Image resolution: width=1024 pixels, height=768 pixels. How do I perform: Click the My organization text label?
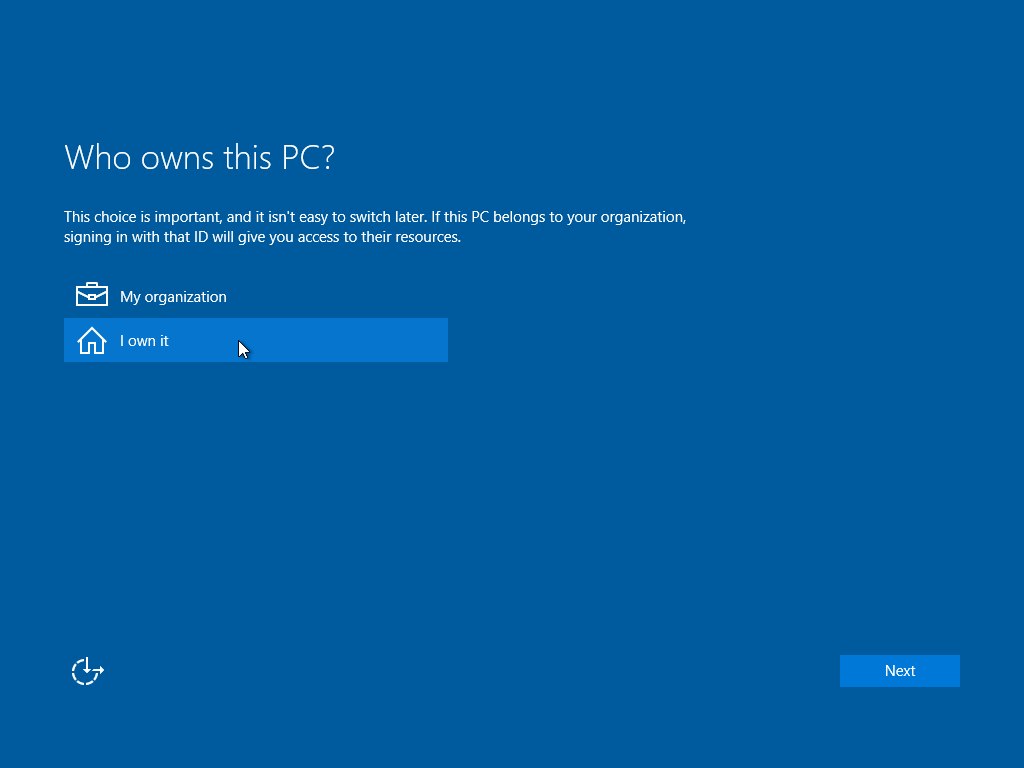click(x=173, y=297)
